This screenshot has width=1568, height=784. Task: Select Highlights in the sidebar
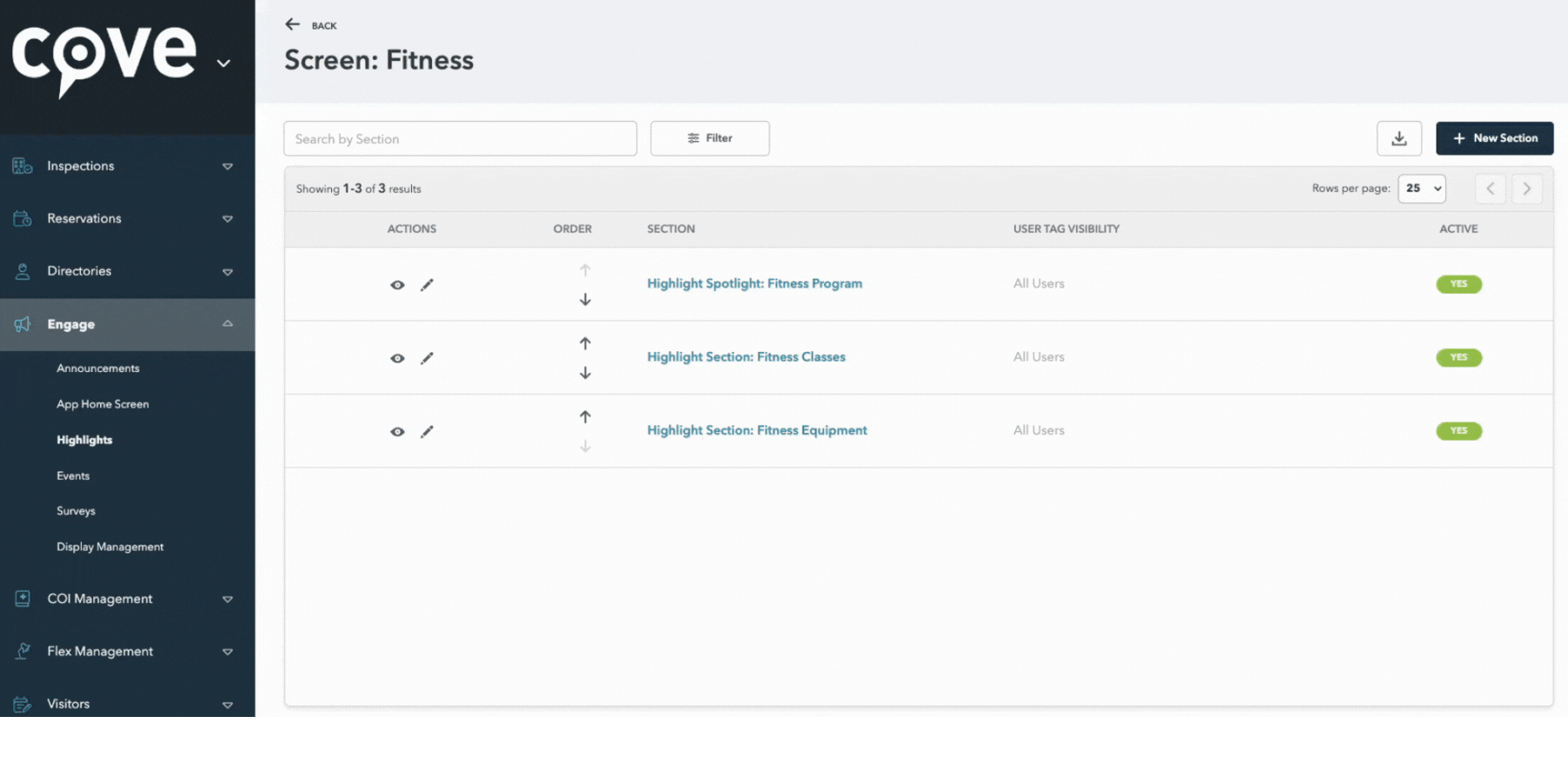tap(84, 440)
